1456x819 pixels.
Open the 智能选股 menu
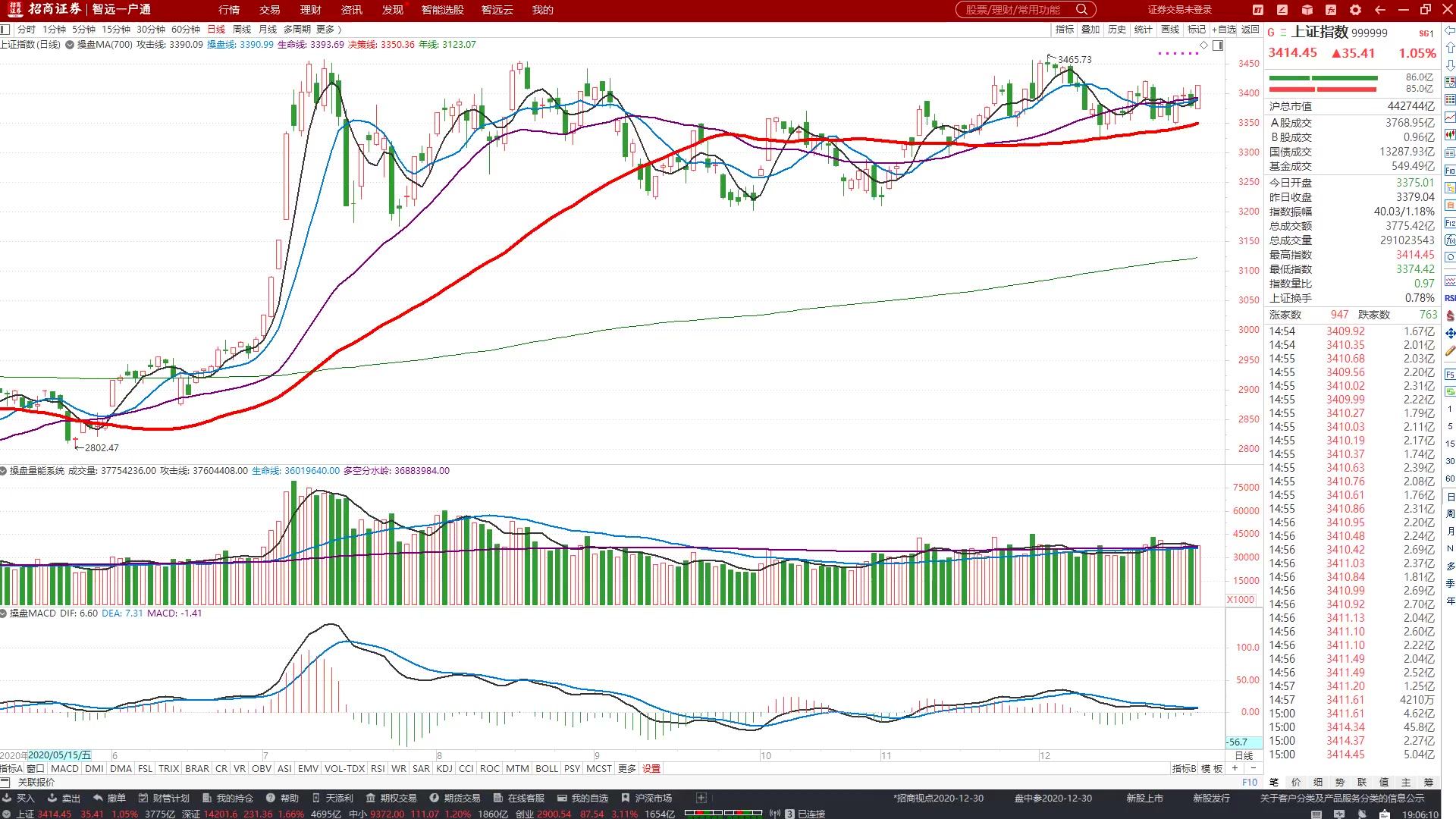pos(442,10)
